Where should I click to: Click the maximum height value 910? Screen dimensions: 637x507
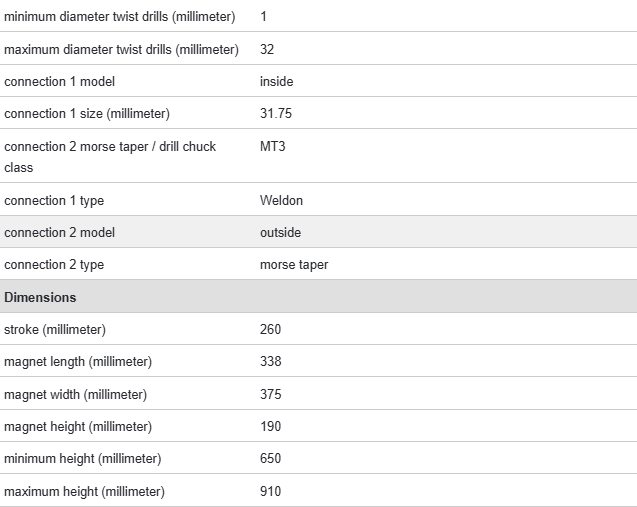click(x=270, y=491)
